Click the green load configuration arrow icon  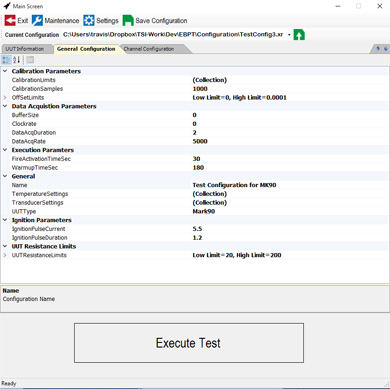click(x=299, y=35)
